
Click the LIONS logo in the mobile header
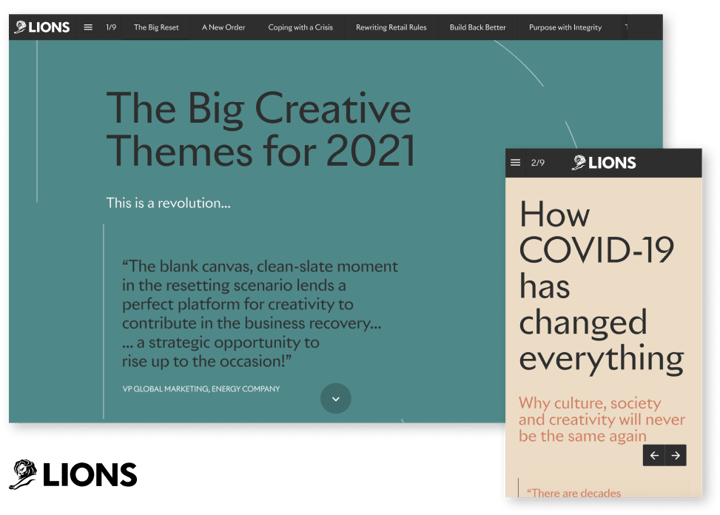click(x=603, y=163)
